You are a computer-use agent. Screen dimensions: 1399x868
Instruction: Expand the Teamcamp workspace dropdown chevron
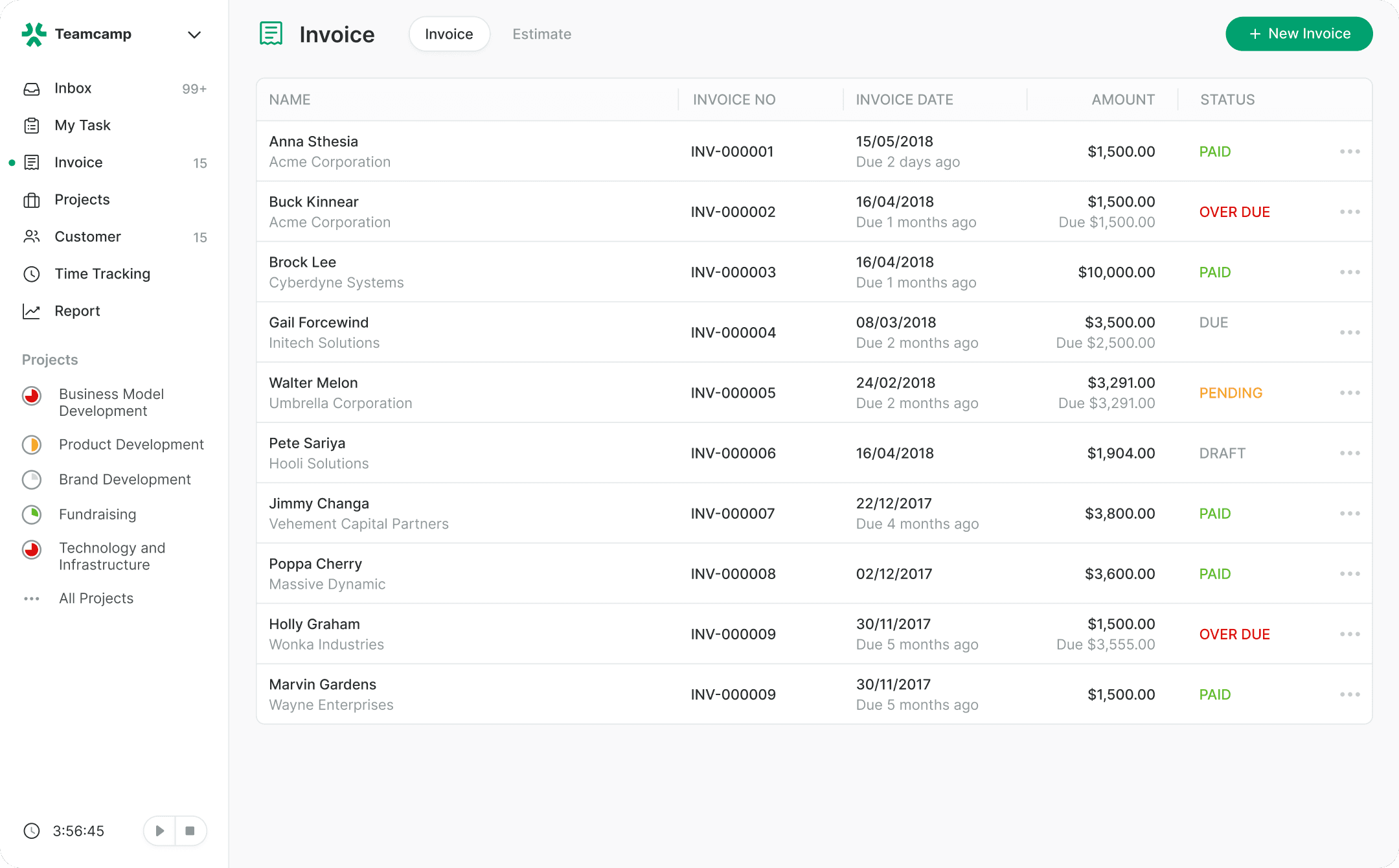click(x=194, y=34)
